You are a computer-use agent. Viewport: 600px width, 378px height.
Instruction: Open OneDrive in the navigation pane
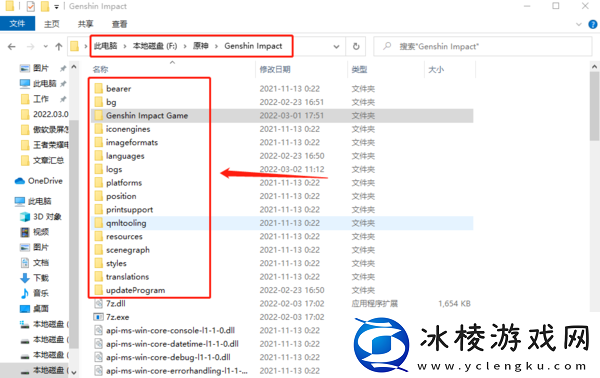(45, 181)
